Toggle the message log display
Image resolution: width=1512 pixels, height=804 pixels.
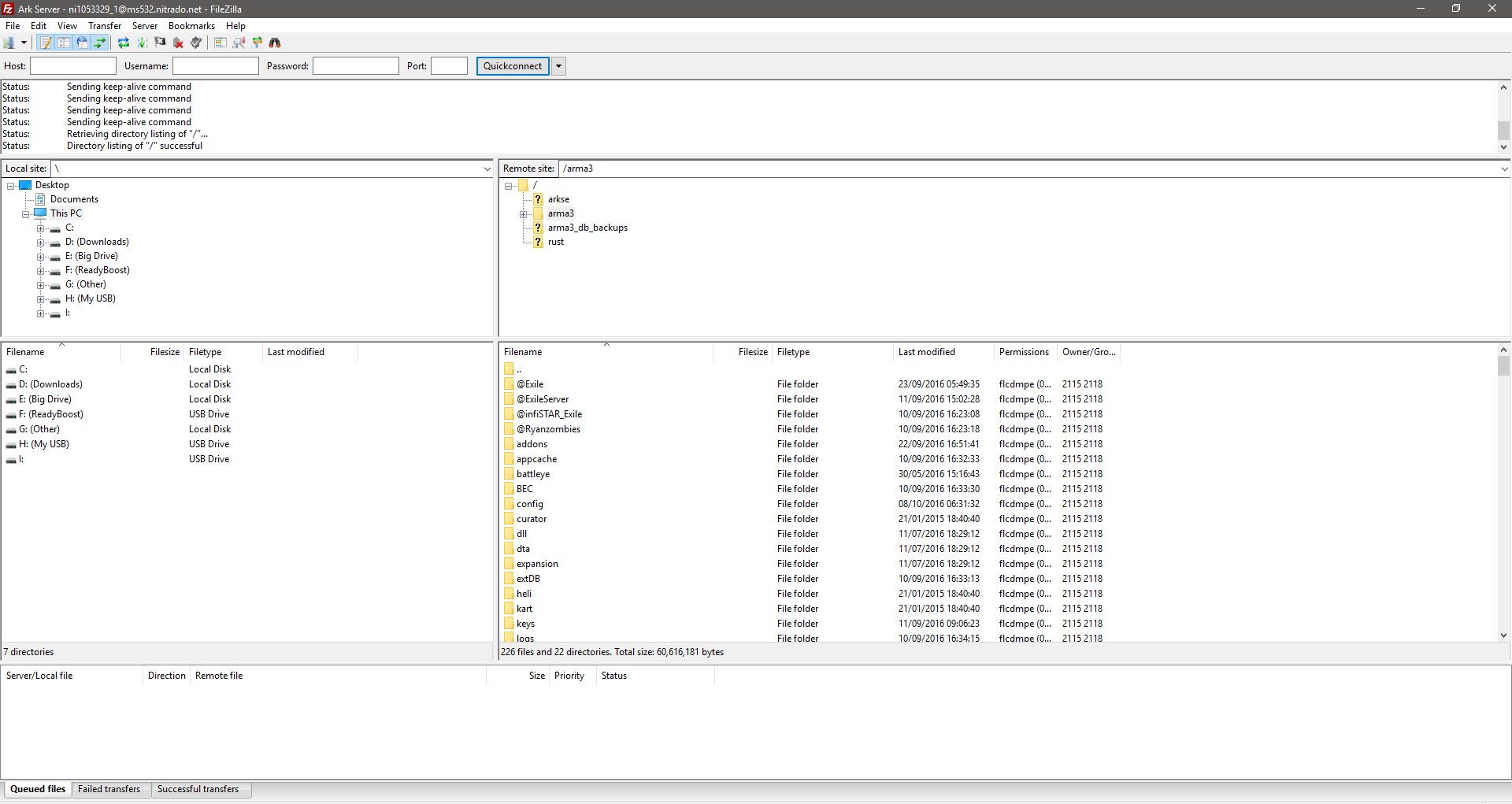(x=46, y=43)
